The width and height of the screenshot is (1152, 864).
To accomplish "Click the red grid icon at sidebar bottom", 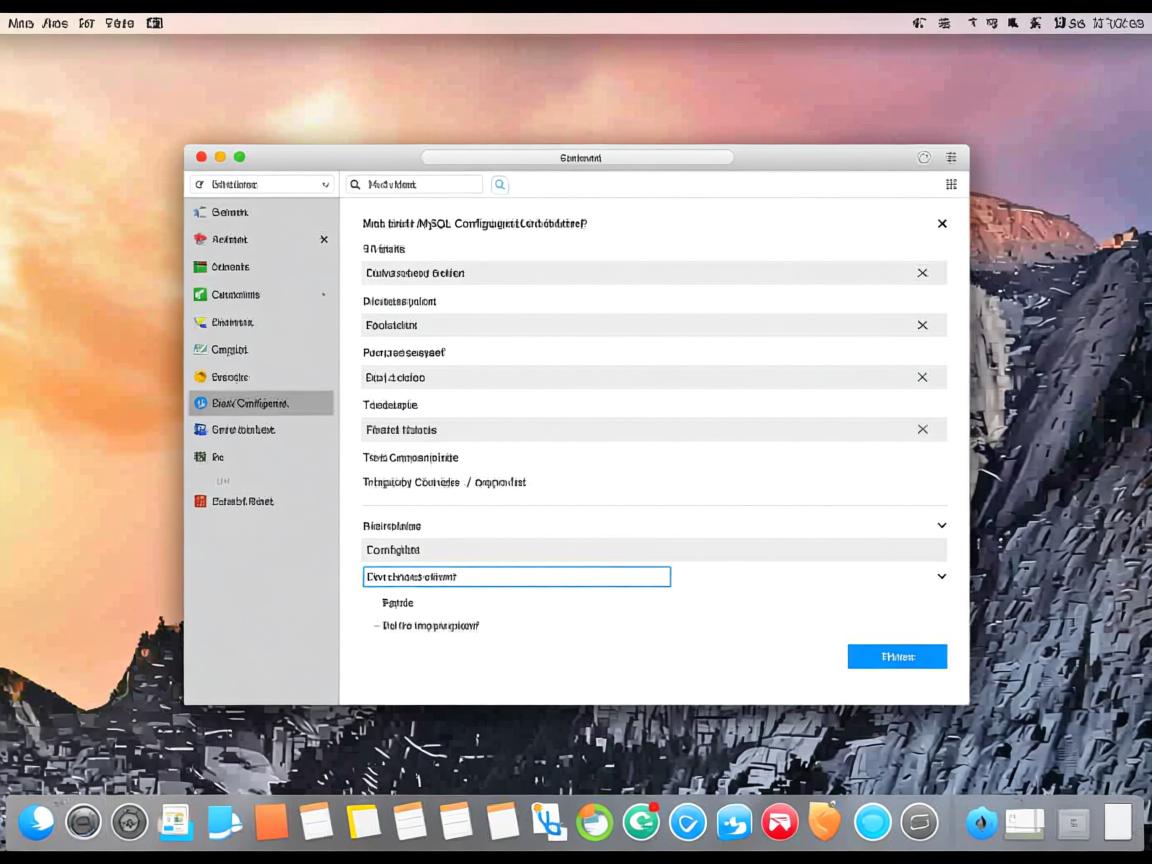I will pyautogui.click(x=200, y=501).
